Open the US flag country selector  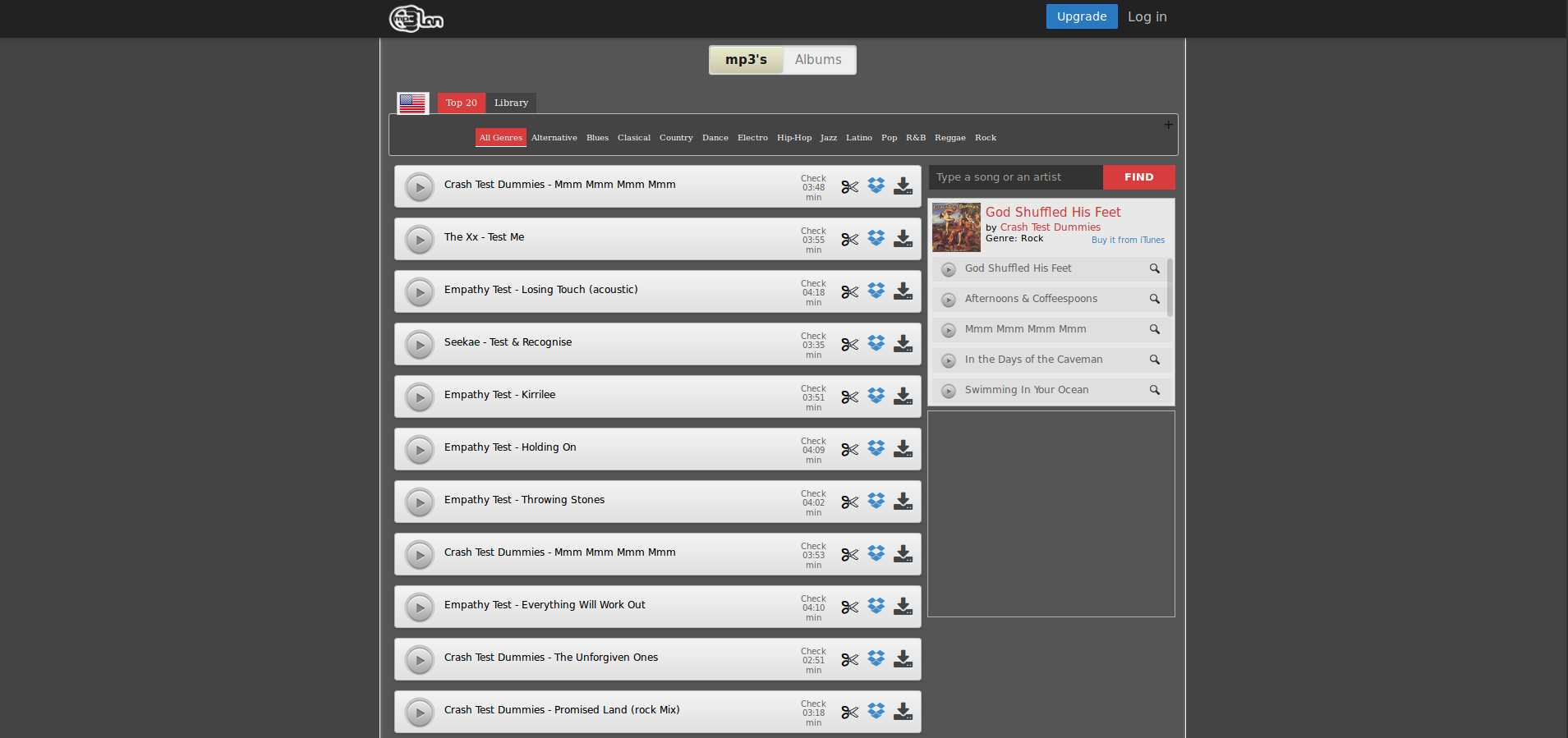[412, 103]
